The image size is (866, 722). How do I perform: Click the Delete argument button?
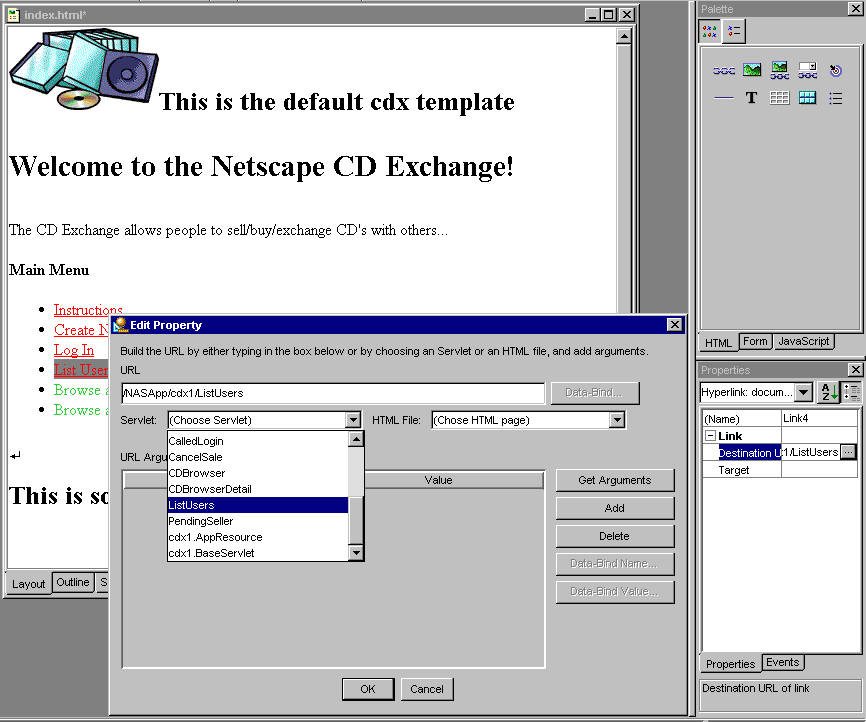(x=615, y=536)
